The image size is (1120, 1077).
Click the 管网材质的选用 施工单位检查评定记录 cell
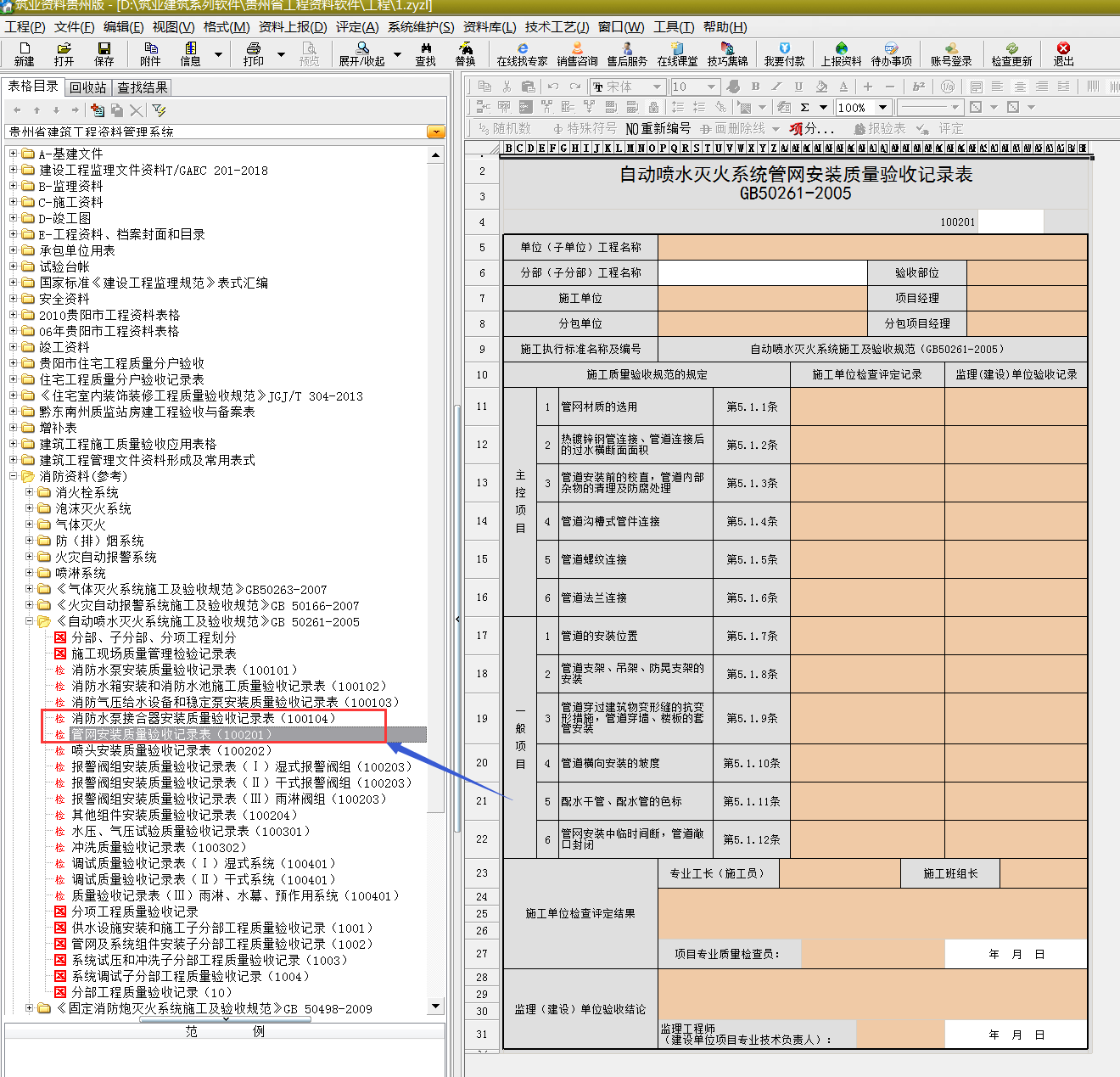(867, 407)
